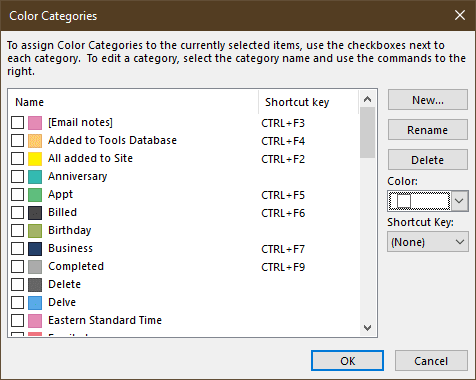Click the dark gray swatch beside Delete
Screen dimensions: 476x380
[x=35, y=285]
